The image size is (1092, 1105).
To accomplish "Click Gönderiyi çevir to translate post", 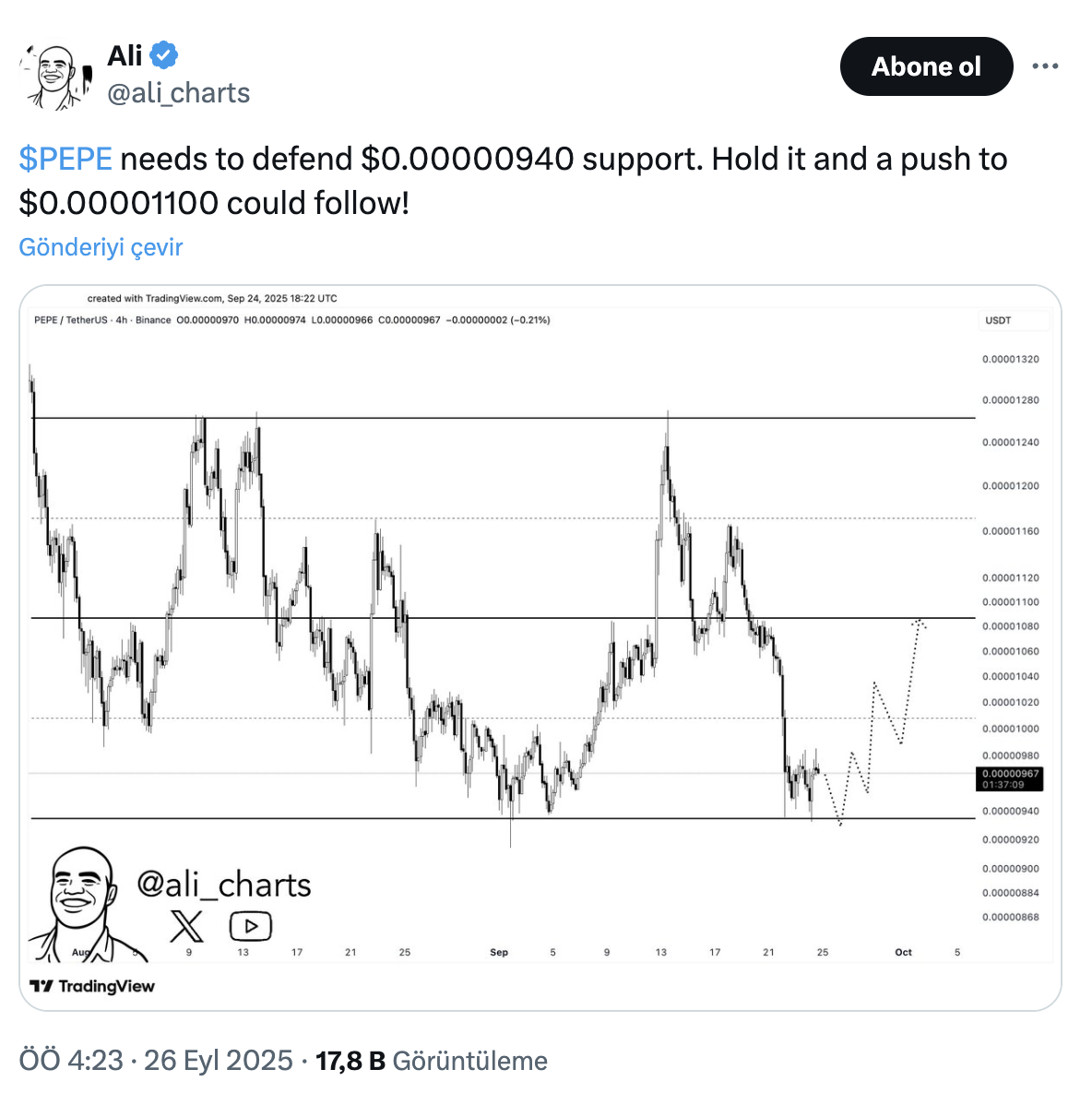I will (101, 247).
